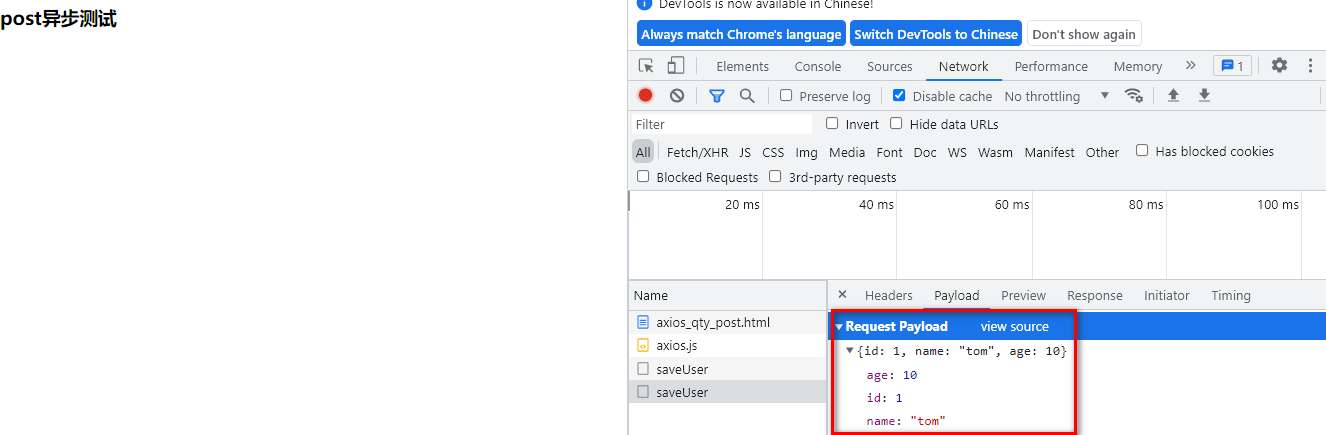Screen dimensions: 1326x435
Task: Filter requests by WS type
Action: (x=957, y=152)
